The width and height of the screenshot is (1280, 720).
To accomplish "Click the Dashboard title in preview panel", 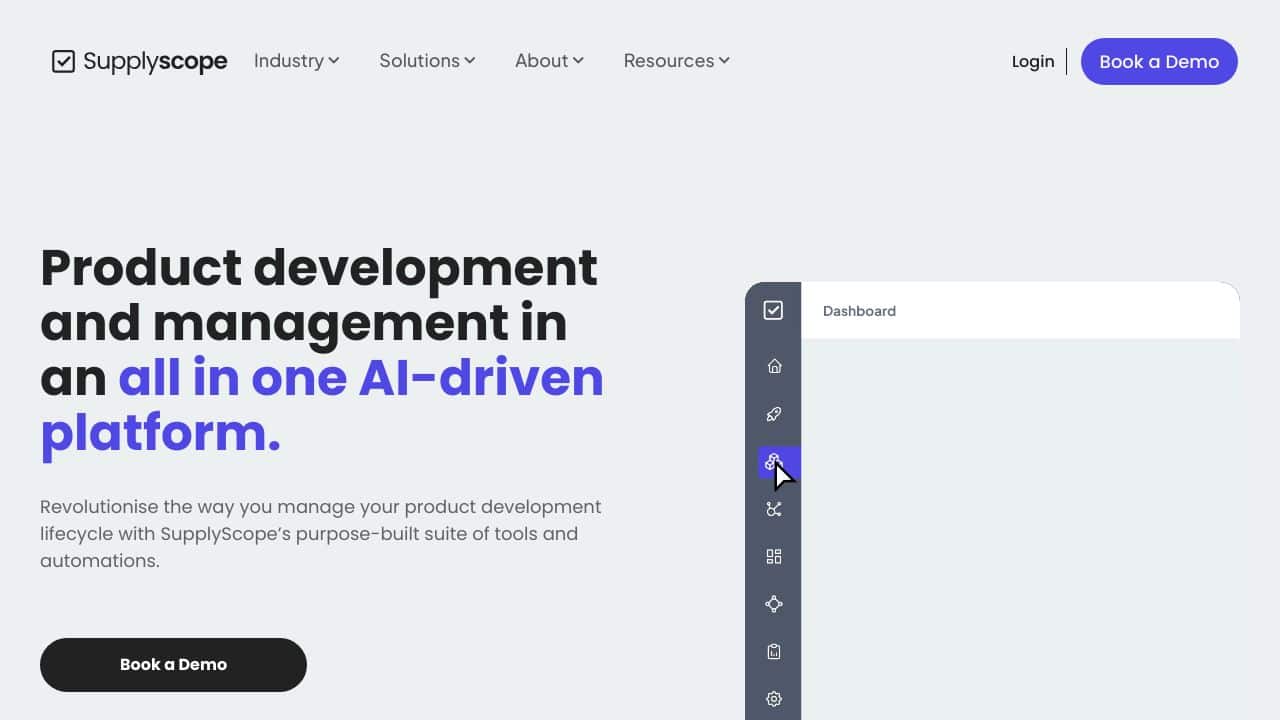I will point(859,311).
